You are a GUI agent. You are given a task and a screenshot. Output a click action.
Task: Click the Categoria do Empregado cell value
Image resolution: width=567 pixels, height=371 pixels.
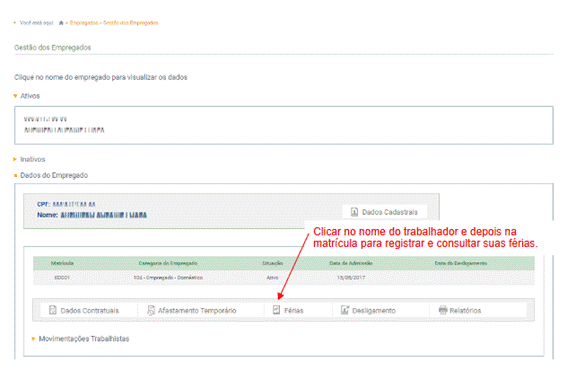168,278
